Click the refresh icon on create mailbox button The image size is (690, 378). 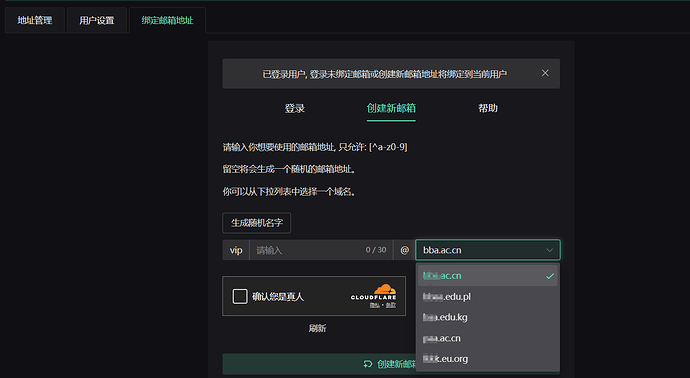(x=367, y=364)
